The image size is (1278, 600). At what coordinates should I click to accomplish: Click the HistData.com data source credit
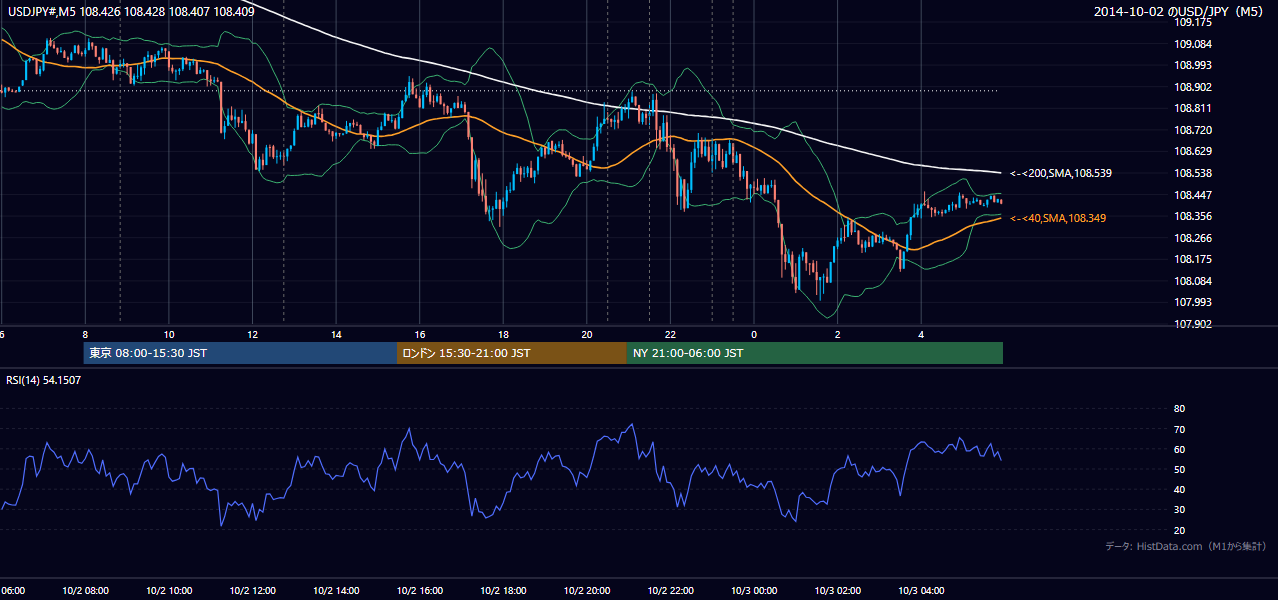pos(1186,546)
